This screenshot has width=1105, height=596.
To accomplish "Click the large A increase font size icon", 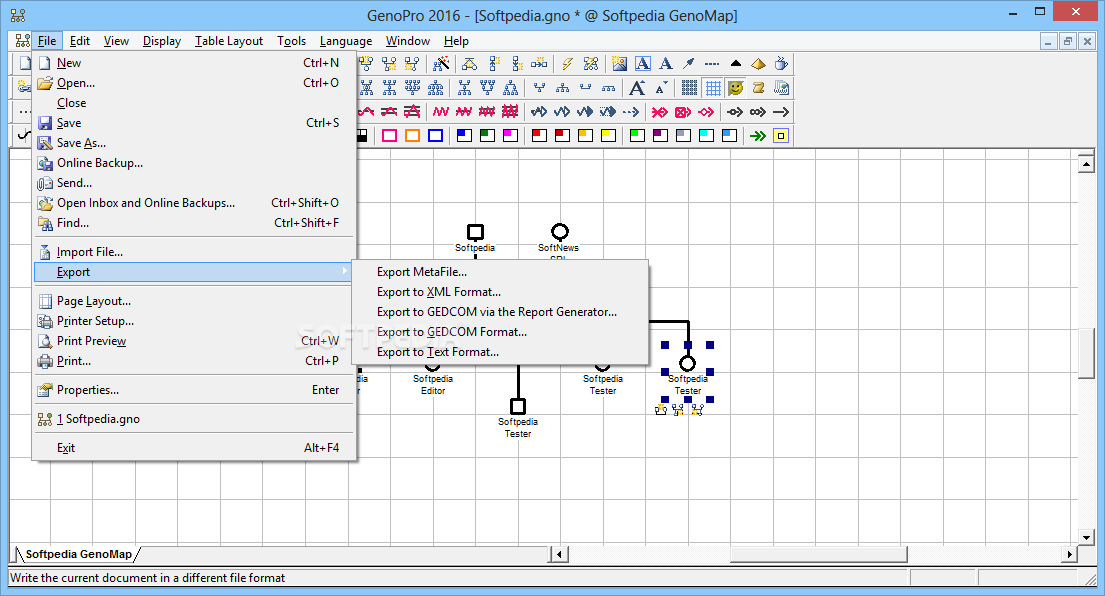I will pyautogui.click(x=637, y=88).
